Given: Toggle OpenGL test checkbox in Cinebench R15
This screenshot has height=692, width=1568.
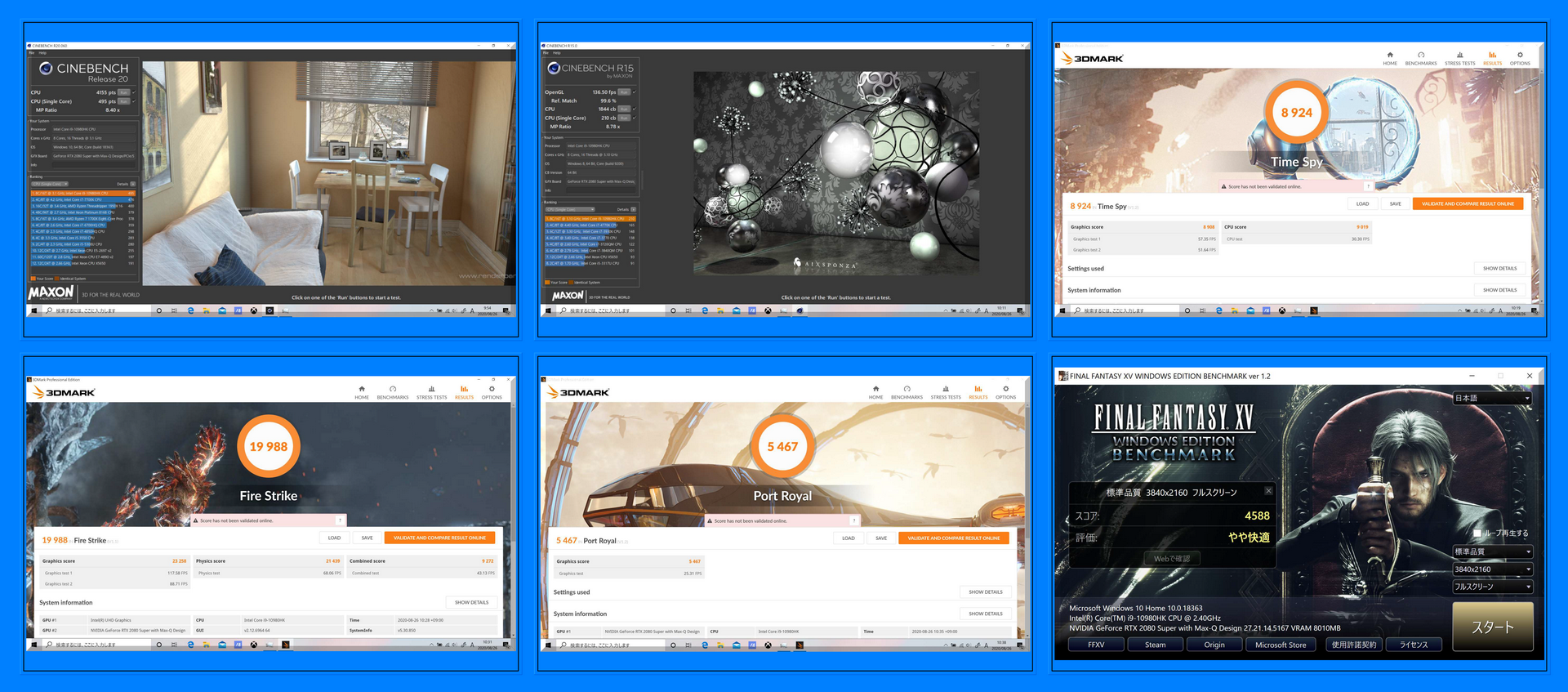Looking at the screenshot, I should click(634, 92).
